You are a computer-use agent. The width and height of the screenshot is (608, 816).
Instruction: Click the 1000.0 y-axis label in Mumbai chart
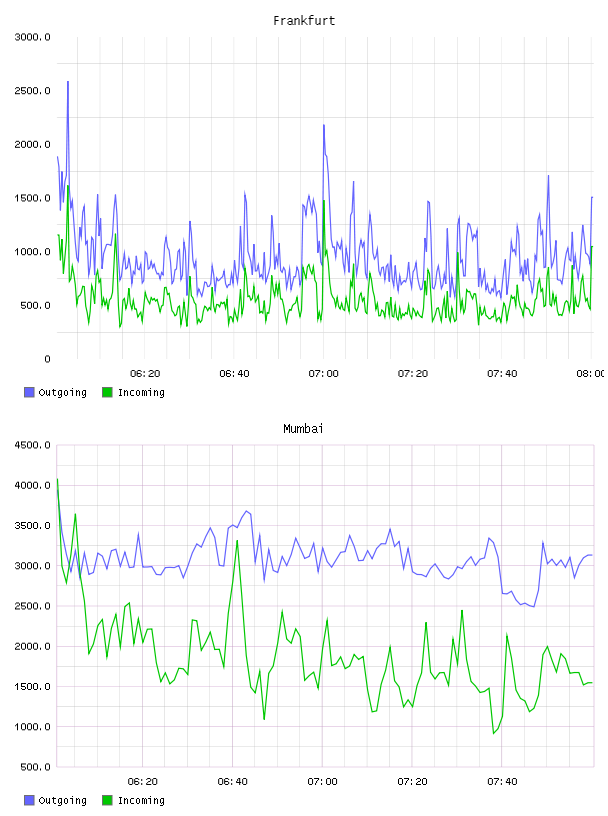(33, 726)
